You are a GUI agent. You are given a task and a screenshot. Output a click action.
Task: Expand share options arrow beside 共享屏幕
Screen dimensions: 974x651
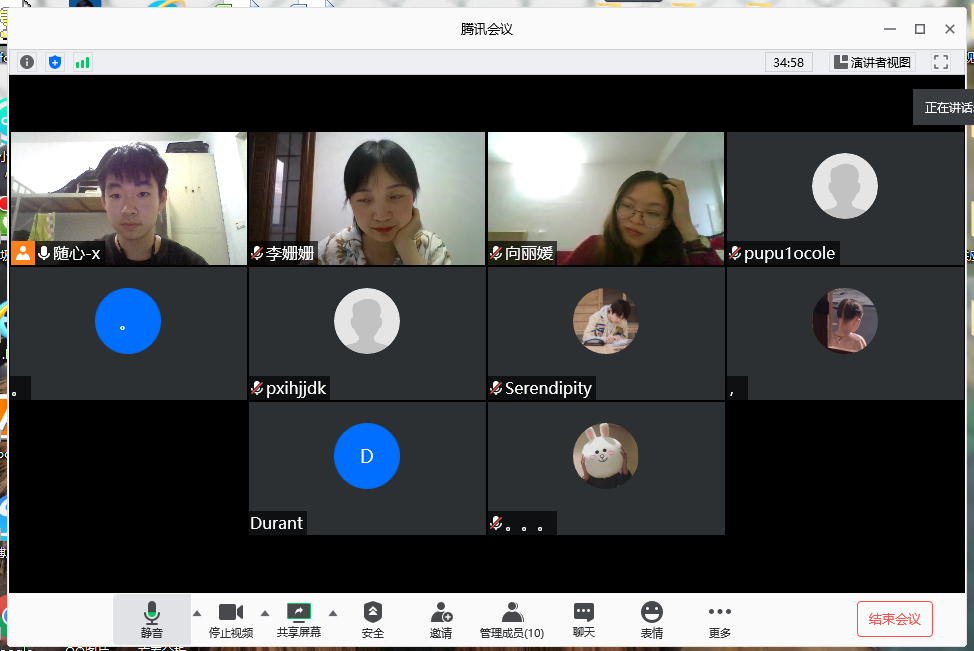click(333, 613)
